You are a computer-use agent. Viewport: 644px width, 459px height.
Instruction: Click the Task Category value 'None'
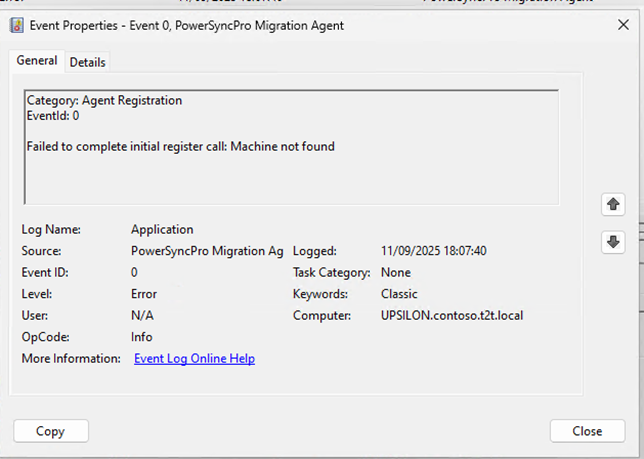coord(396,273)
